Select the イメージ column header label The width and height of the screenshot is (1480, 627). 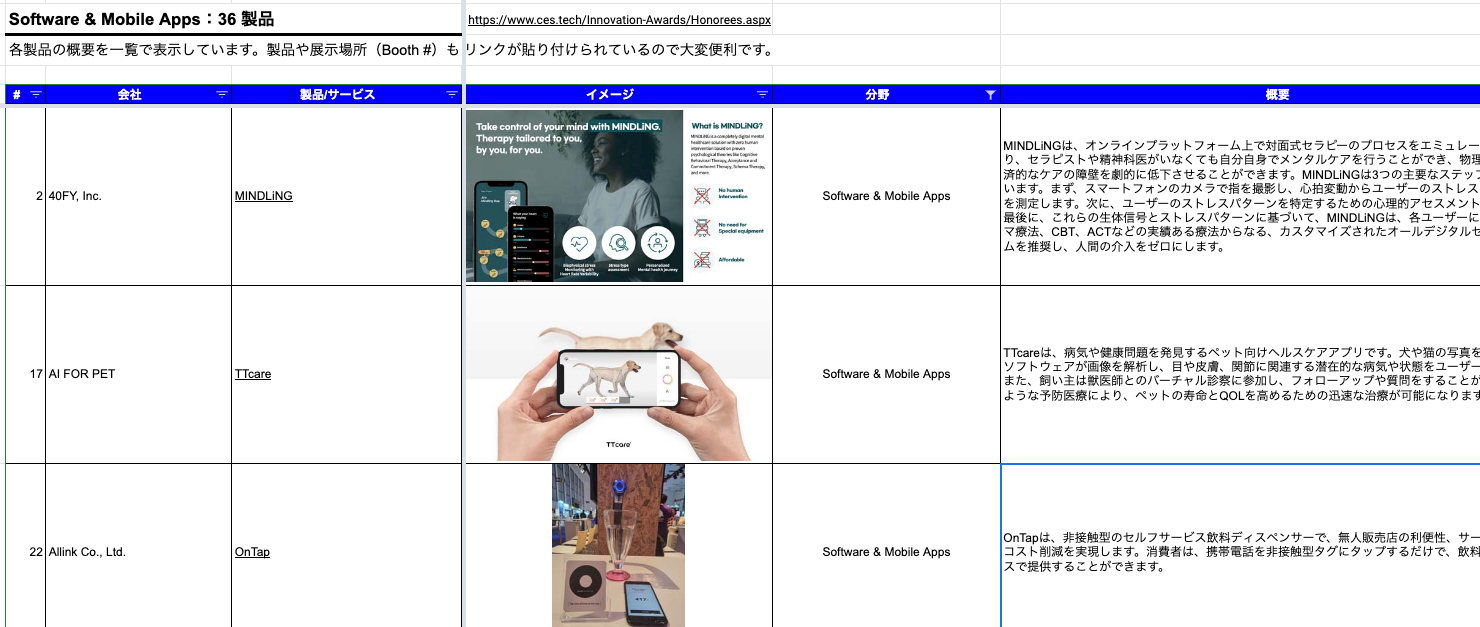pyautogui.click(x=610, y=95)
